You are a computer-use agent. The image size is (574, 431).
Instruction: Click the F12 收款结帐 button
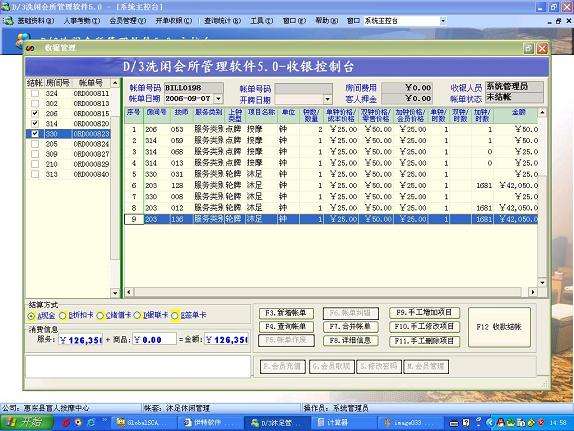click(499, 327)
